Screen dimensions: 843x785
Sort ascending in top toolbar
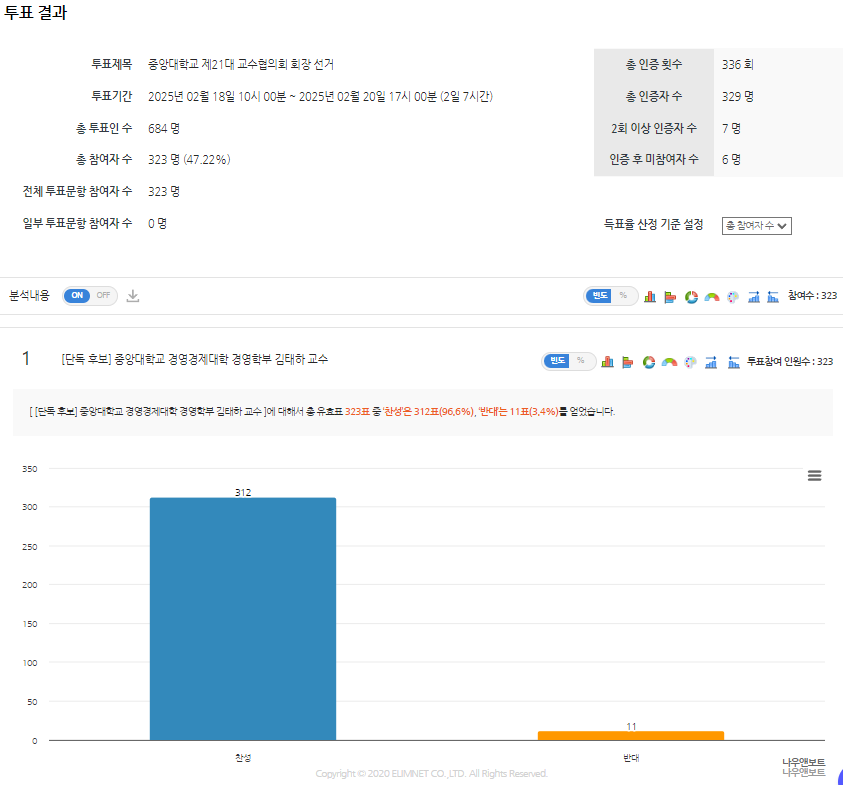tap(754, 296)
